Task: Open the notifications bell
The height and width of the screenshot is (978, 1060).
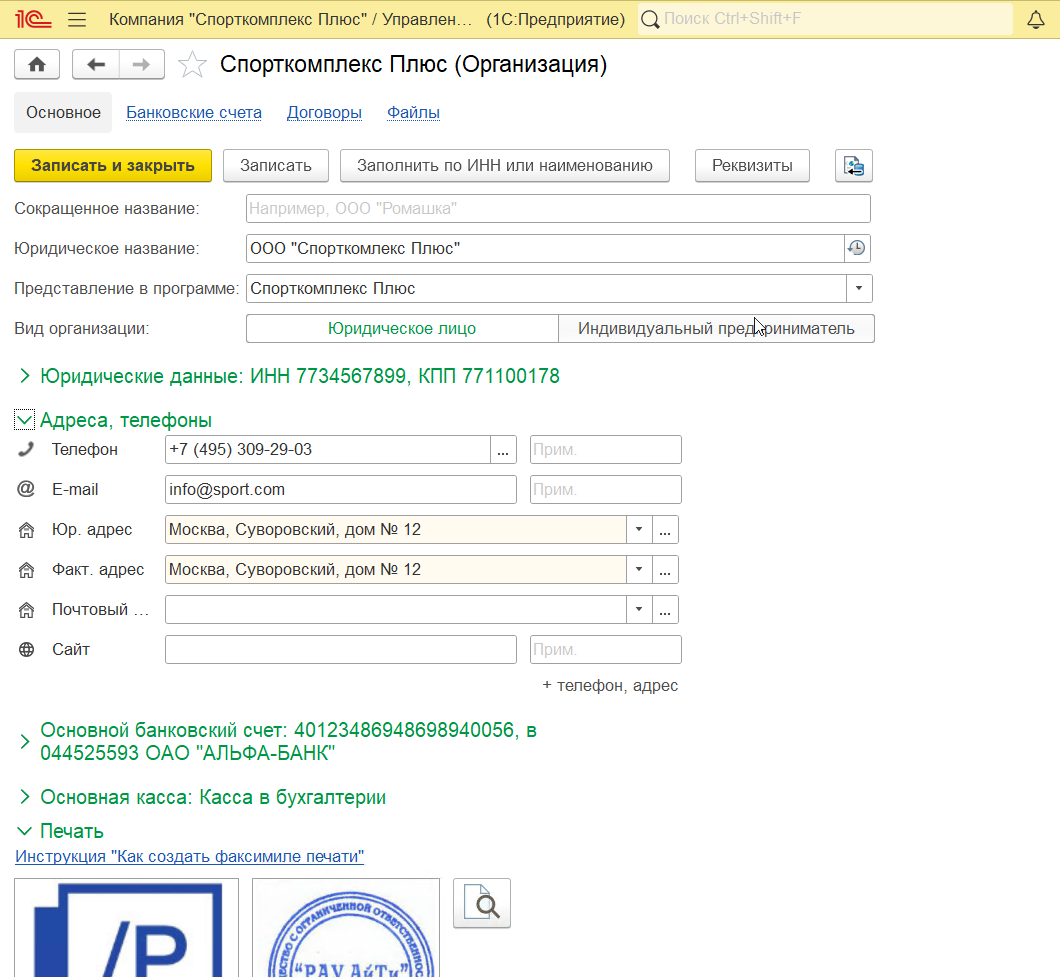Action: [x=1036, y=19]
